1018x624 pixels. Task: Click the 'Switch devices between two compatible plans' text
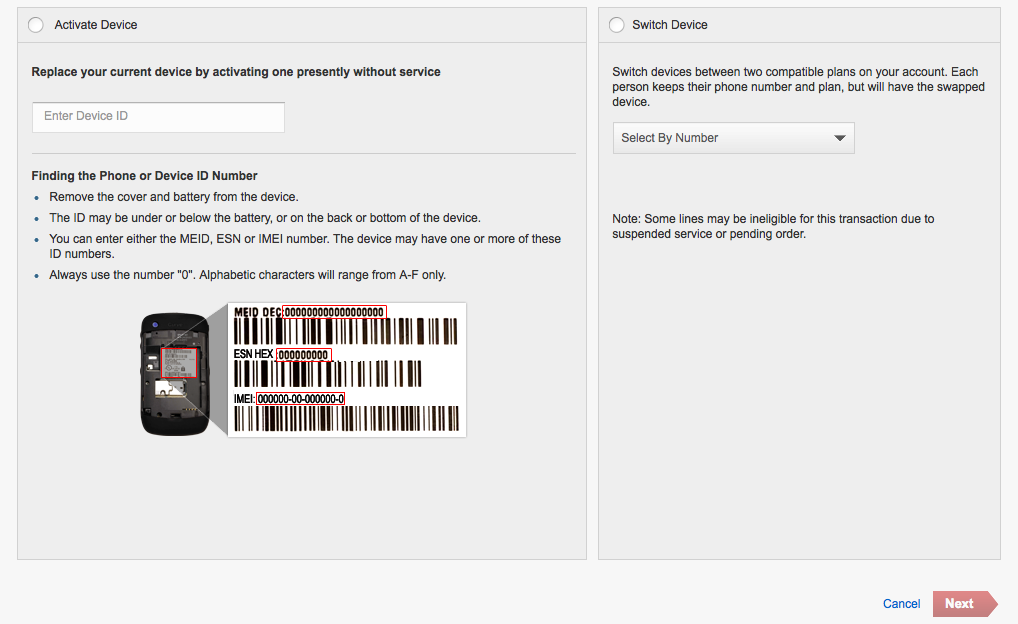799,86
